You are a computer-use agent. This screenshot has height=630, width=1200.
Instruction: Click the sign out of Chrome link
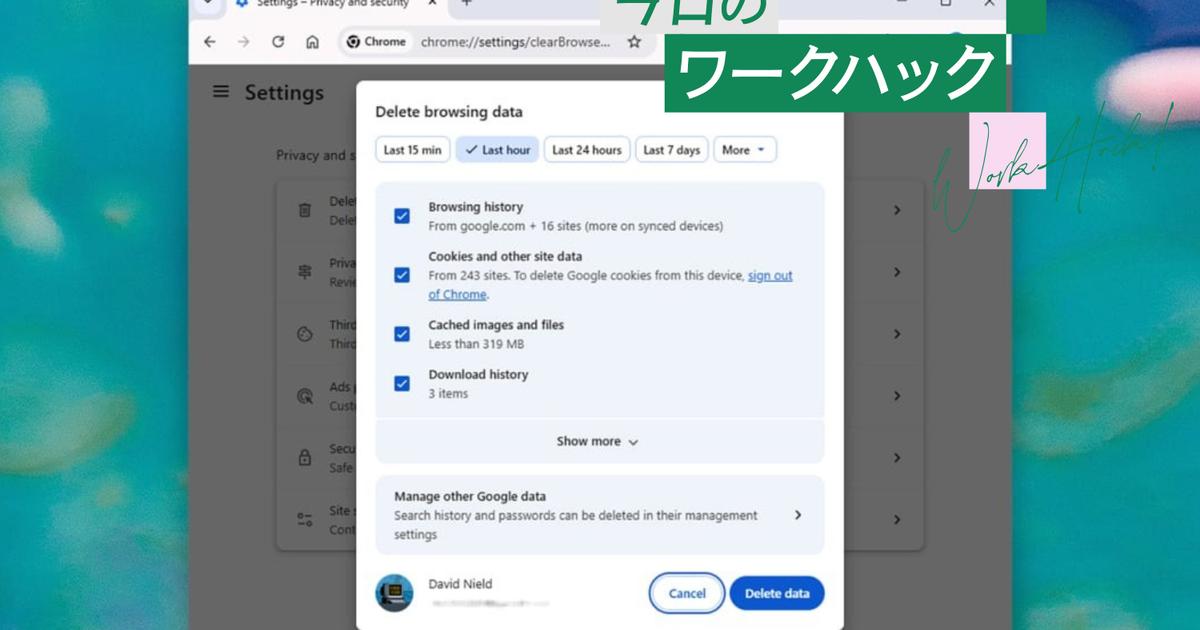click(x=769, y=276)
